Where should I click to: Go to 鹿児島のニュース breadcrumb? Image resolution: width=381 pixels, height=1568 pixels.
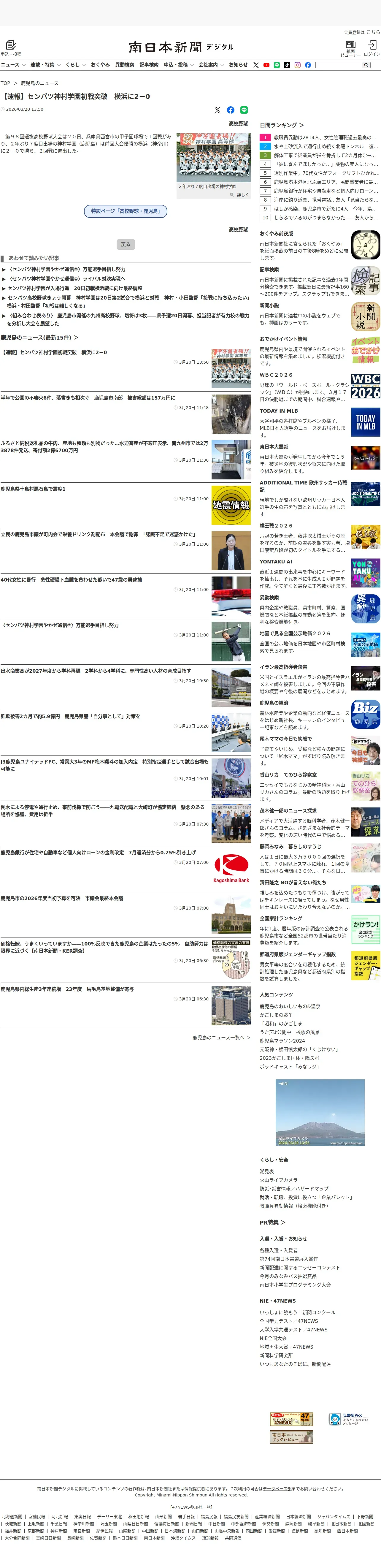pos(39,83)
